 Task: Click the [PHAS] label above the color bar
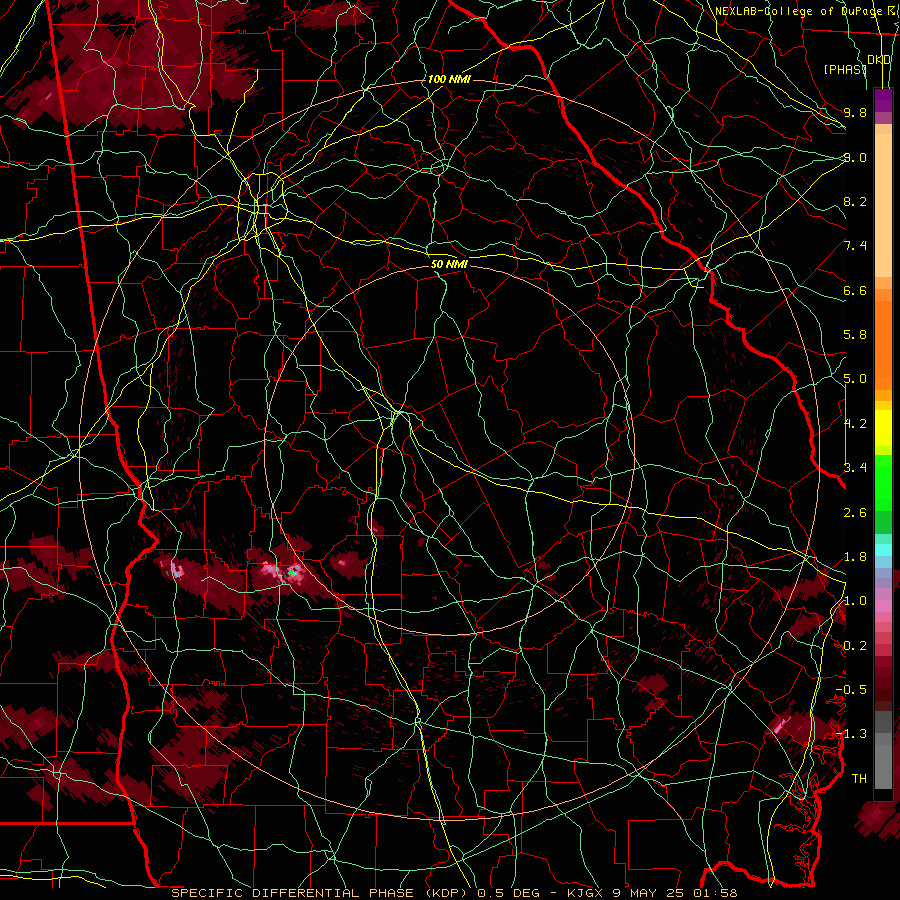pyautogui.click(x=844, y=69)
